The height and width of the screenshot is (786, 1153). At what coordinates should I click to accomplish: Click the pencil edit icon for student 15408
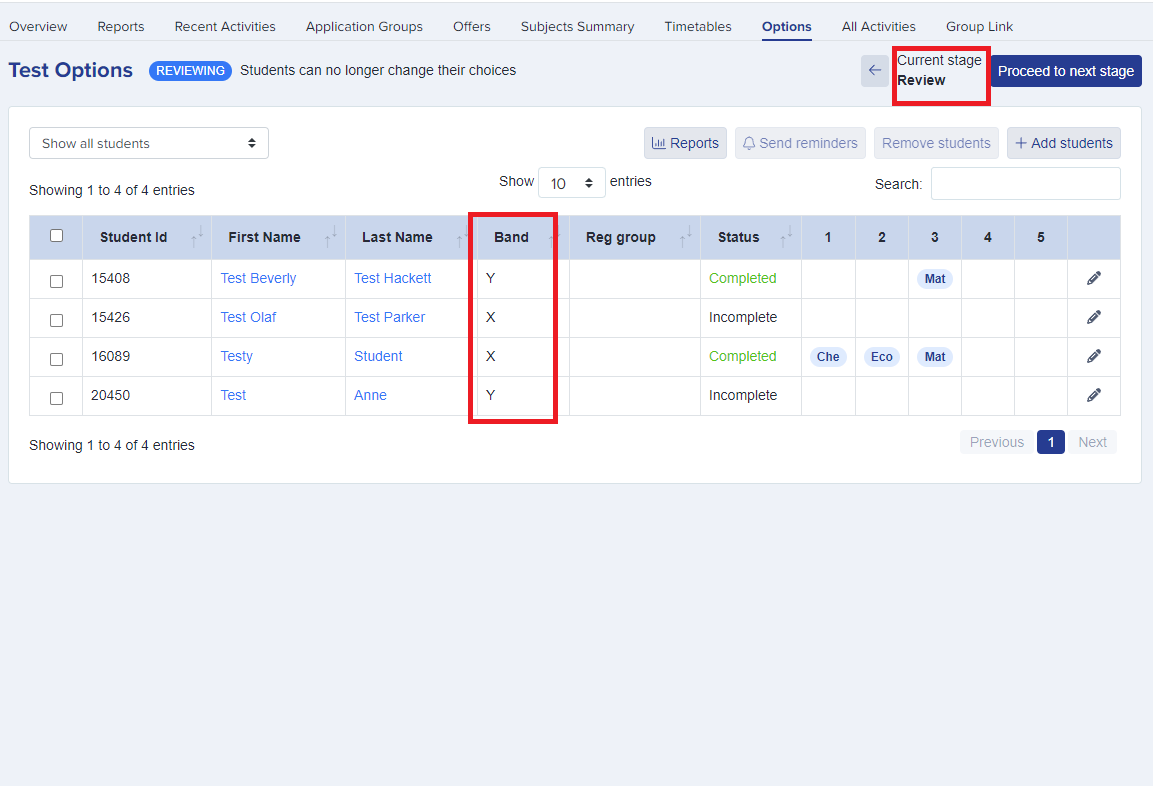click(x=1093, y=278)
